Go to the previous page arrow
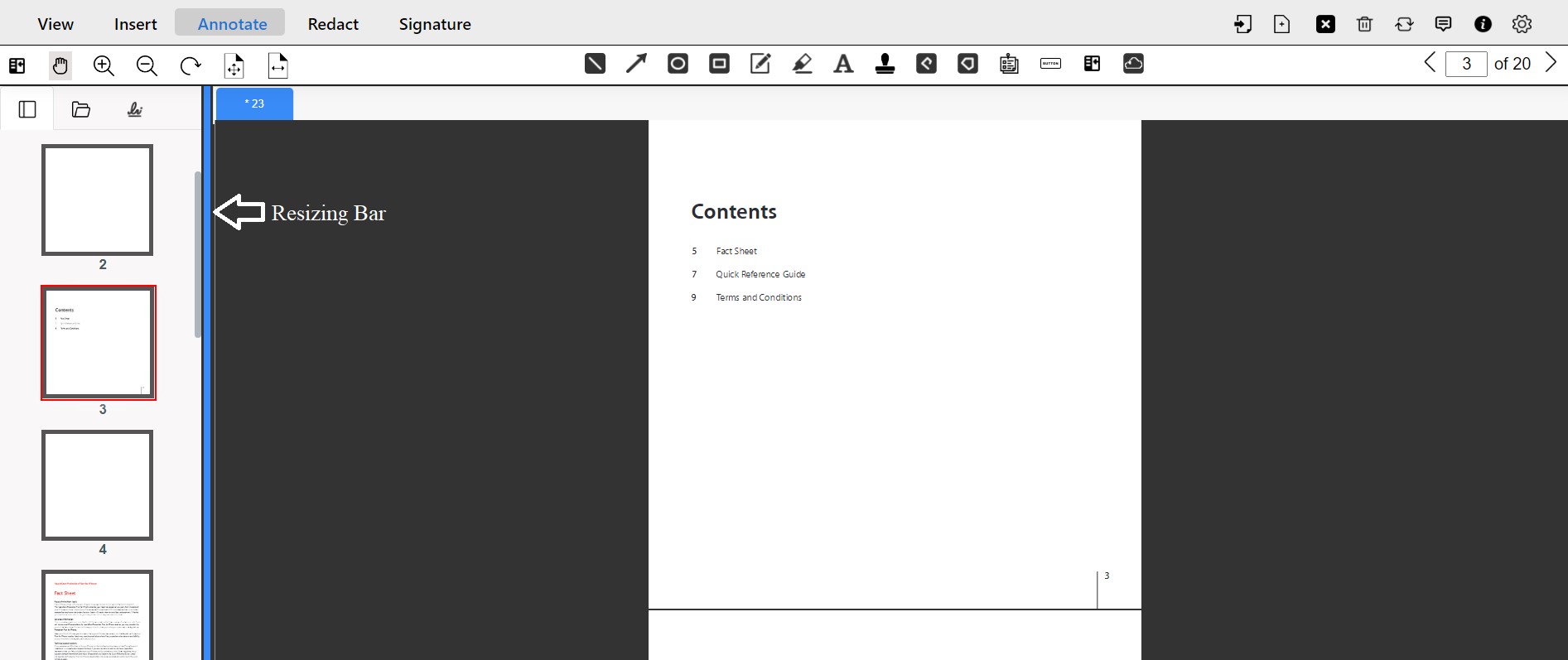Image resolution: width=1568 pixels, height=660 pixels. 1430,63
